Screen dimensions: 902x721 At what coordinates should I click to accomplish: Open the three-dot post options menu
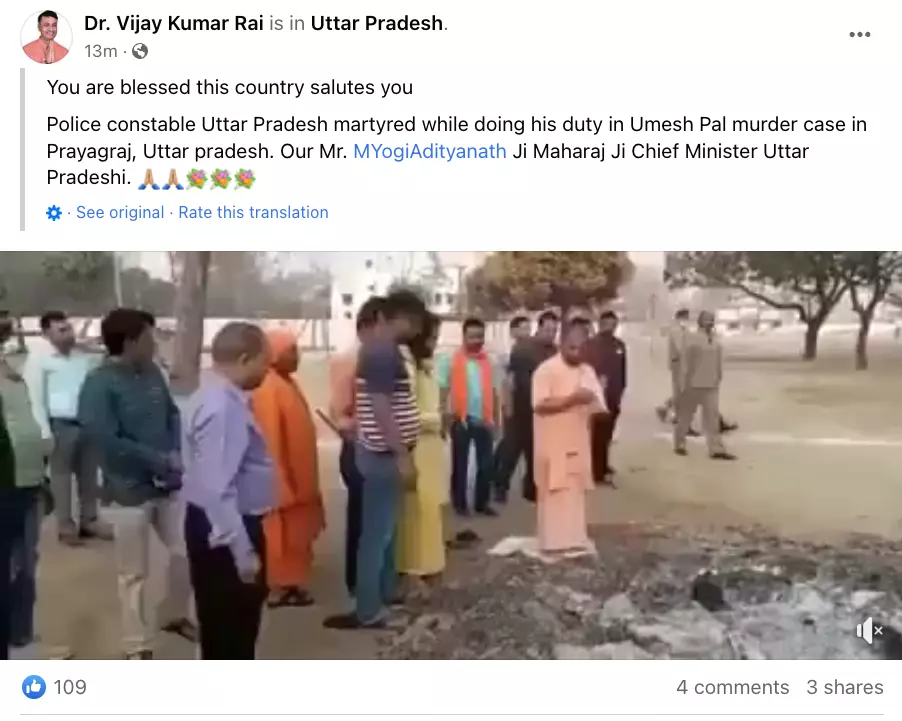coord(859,35)
